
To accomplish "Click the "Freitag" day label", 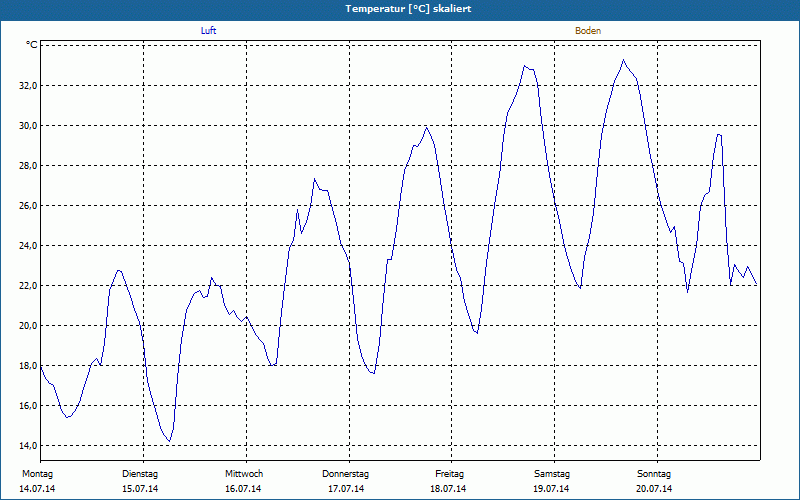I will [x=449, y=474].
